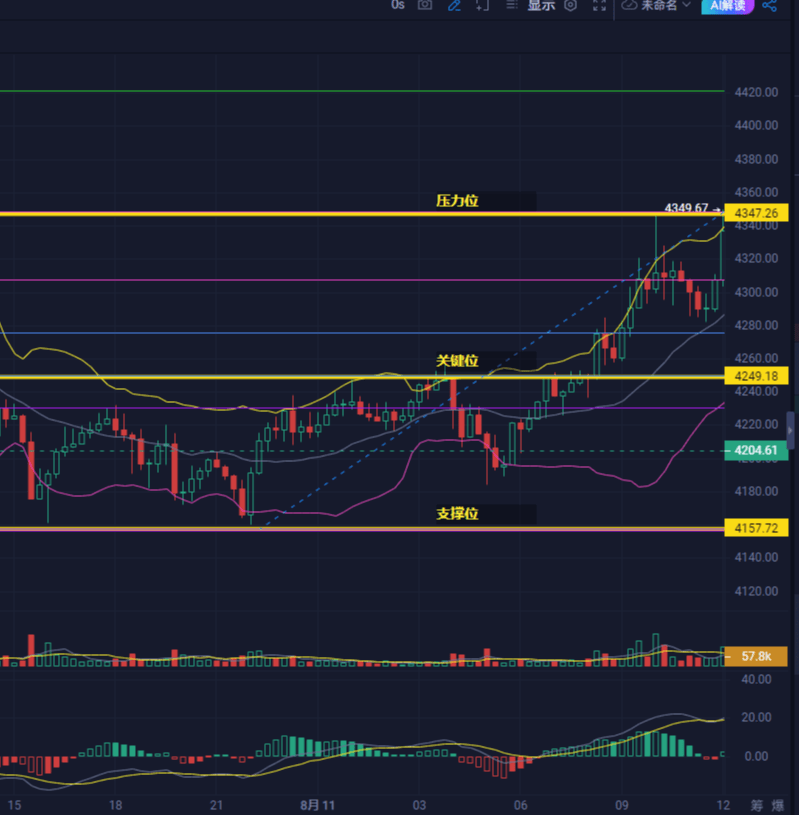Screen dimensions: 799x815
Task: Click the 4260.00 axis label
Action: click(756, 358)
